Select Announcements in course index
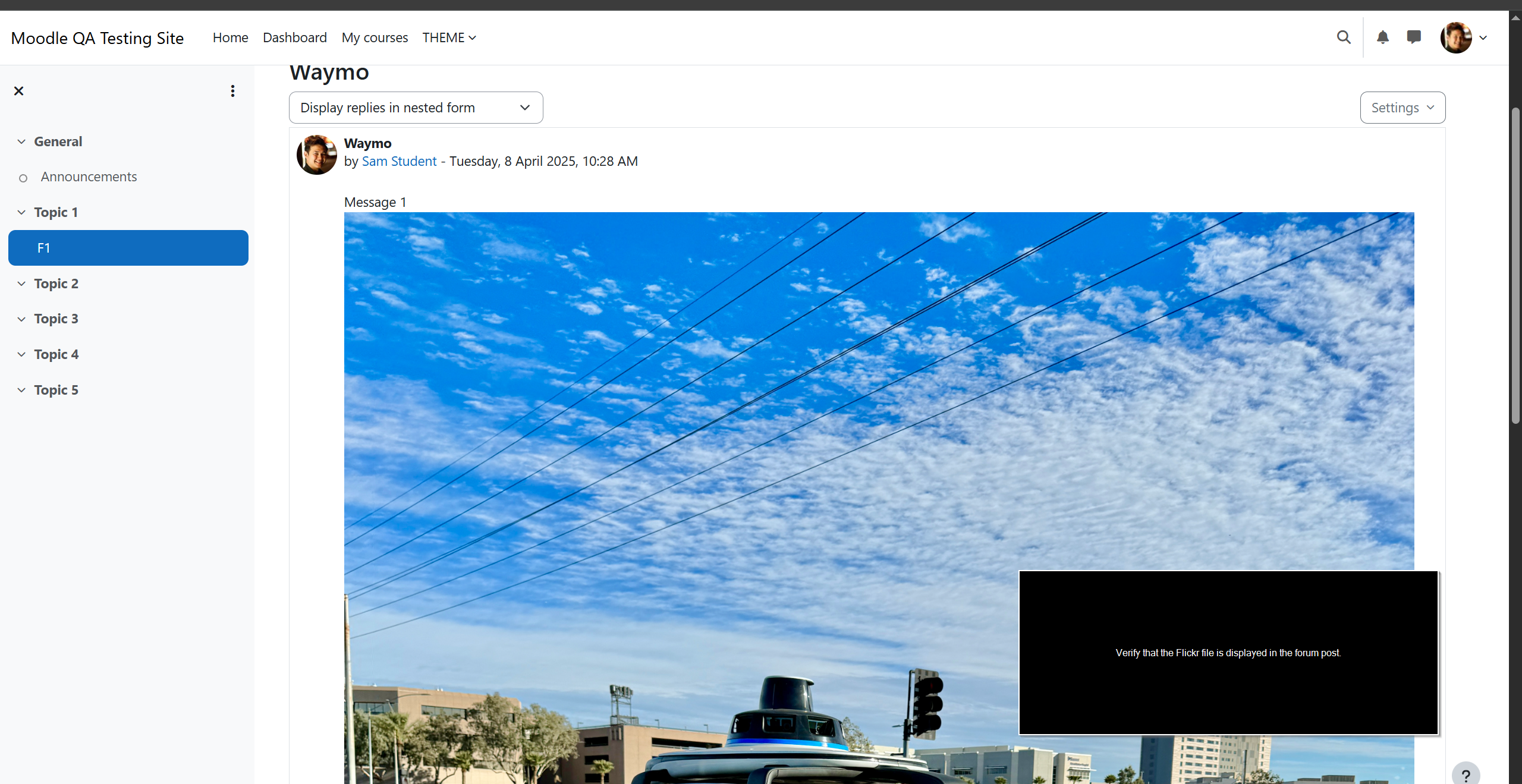Viewport: 1522px width, 784px height. coord(89,177)
